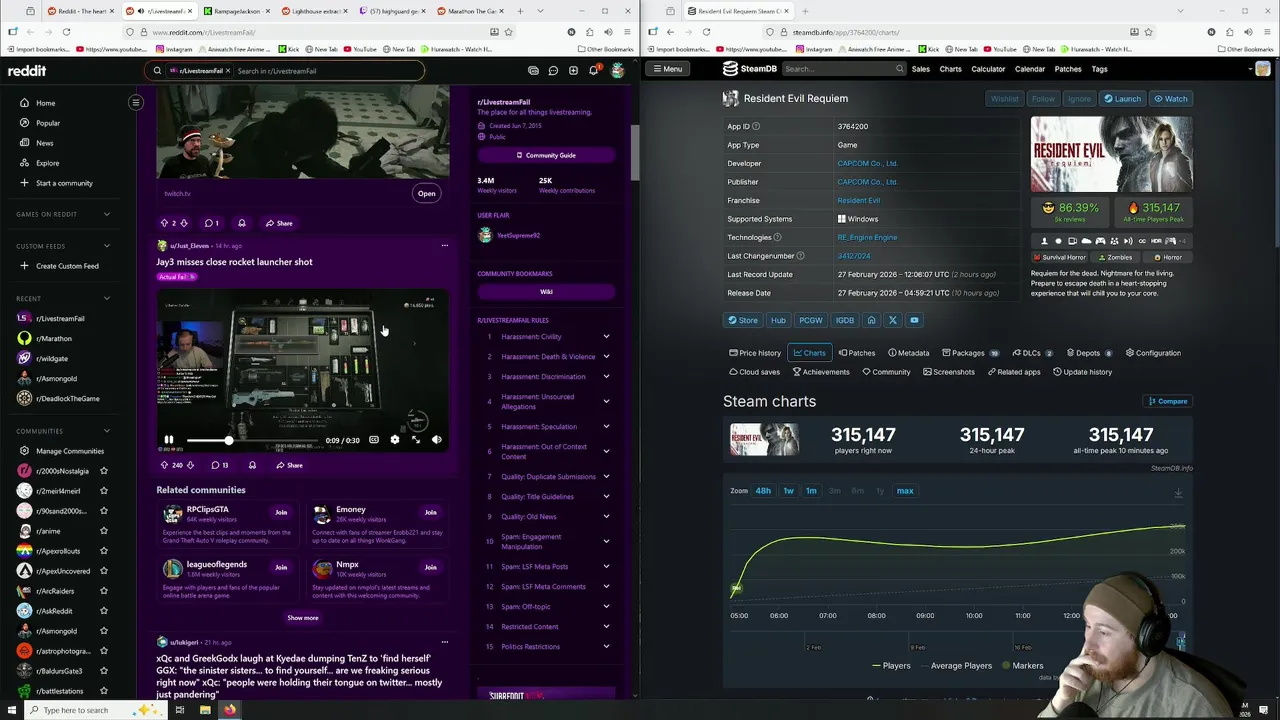
Task: Open Reddit user avatar menu
Action: click(x=617, y=71)
